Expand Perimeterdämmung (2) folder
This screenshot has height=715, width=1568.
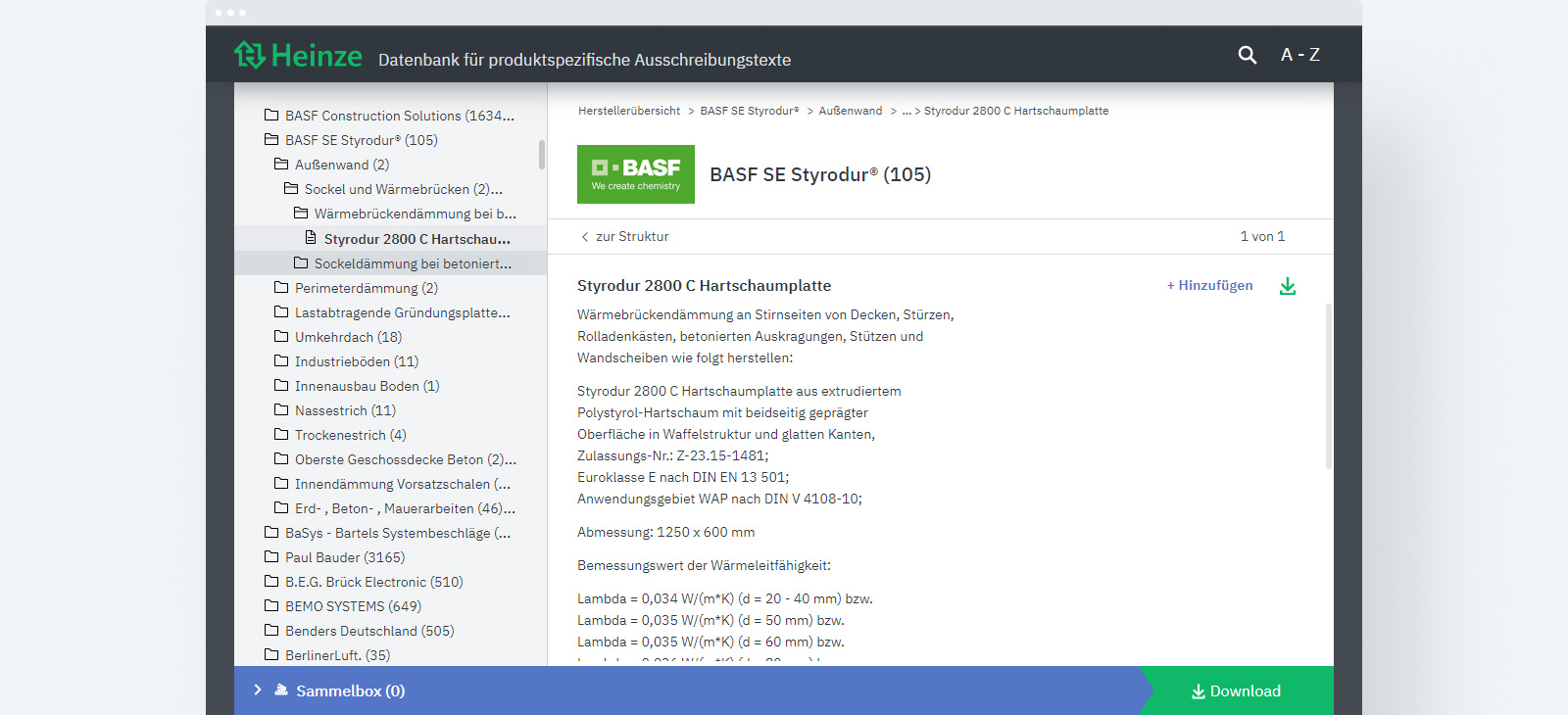tap(356, 288)
